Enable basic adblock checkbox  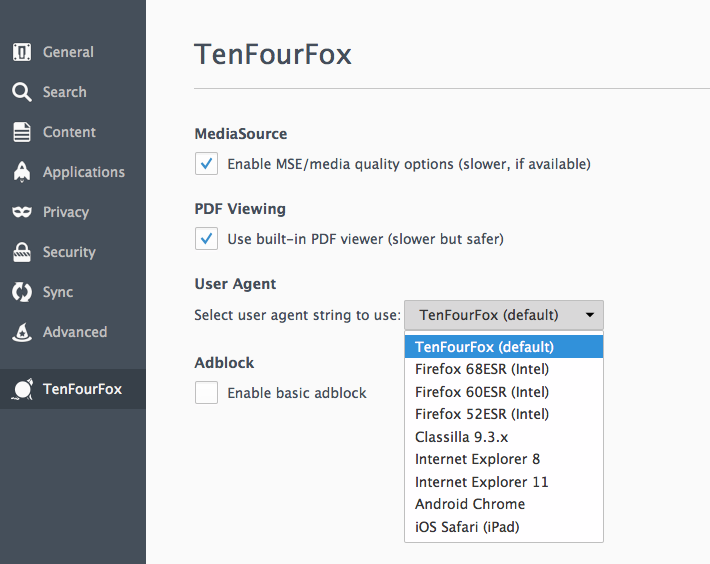(206, 392)
